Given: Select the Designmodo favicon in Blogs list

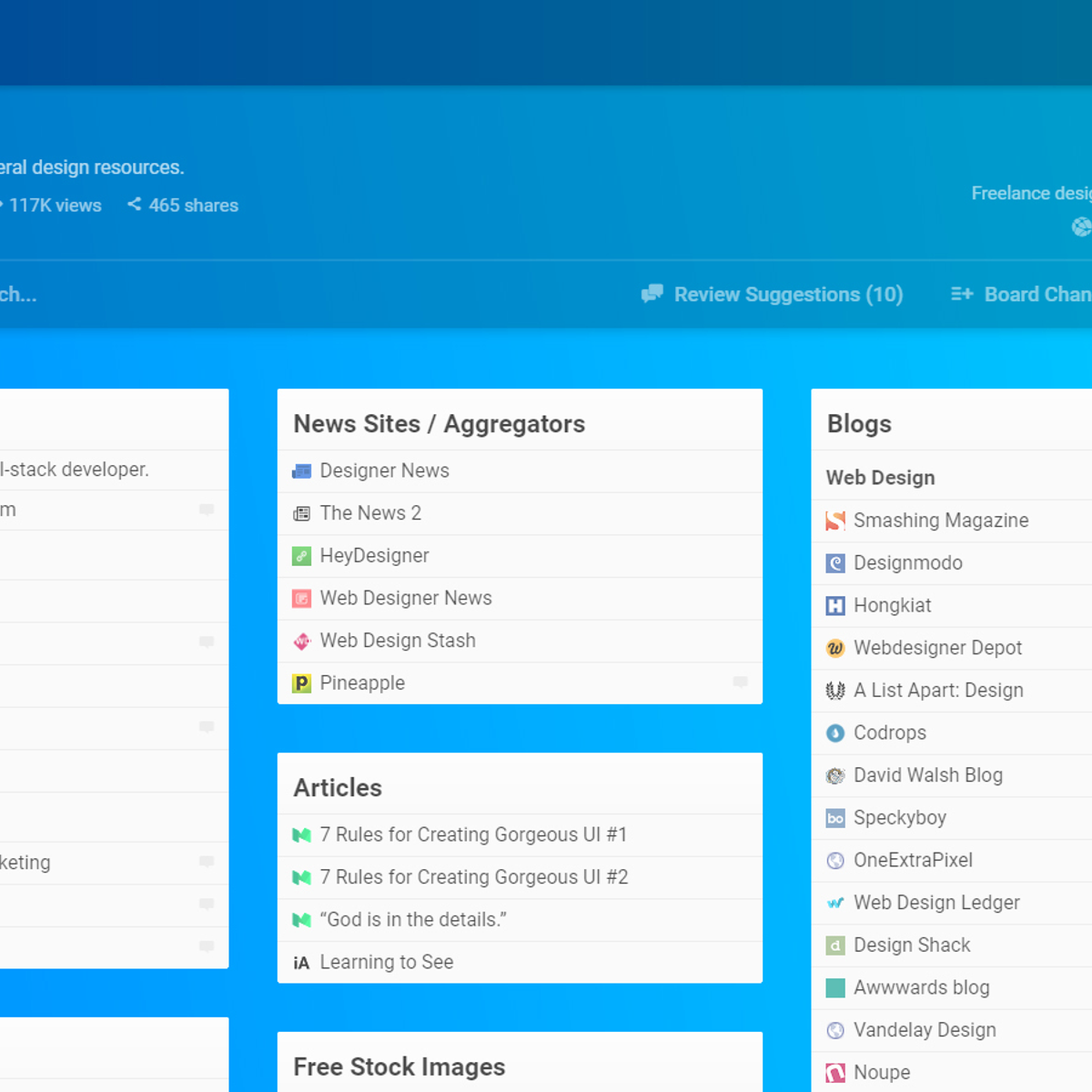Looking at the screenshot, I should point(834,562).
